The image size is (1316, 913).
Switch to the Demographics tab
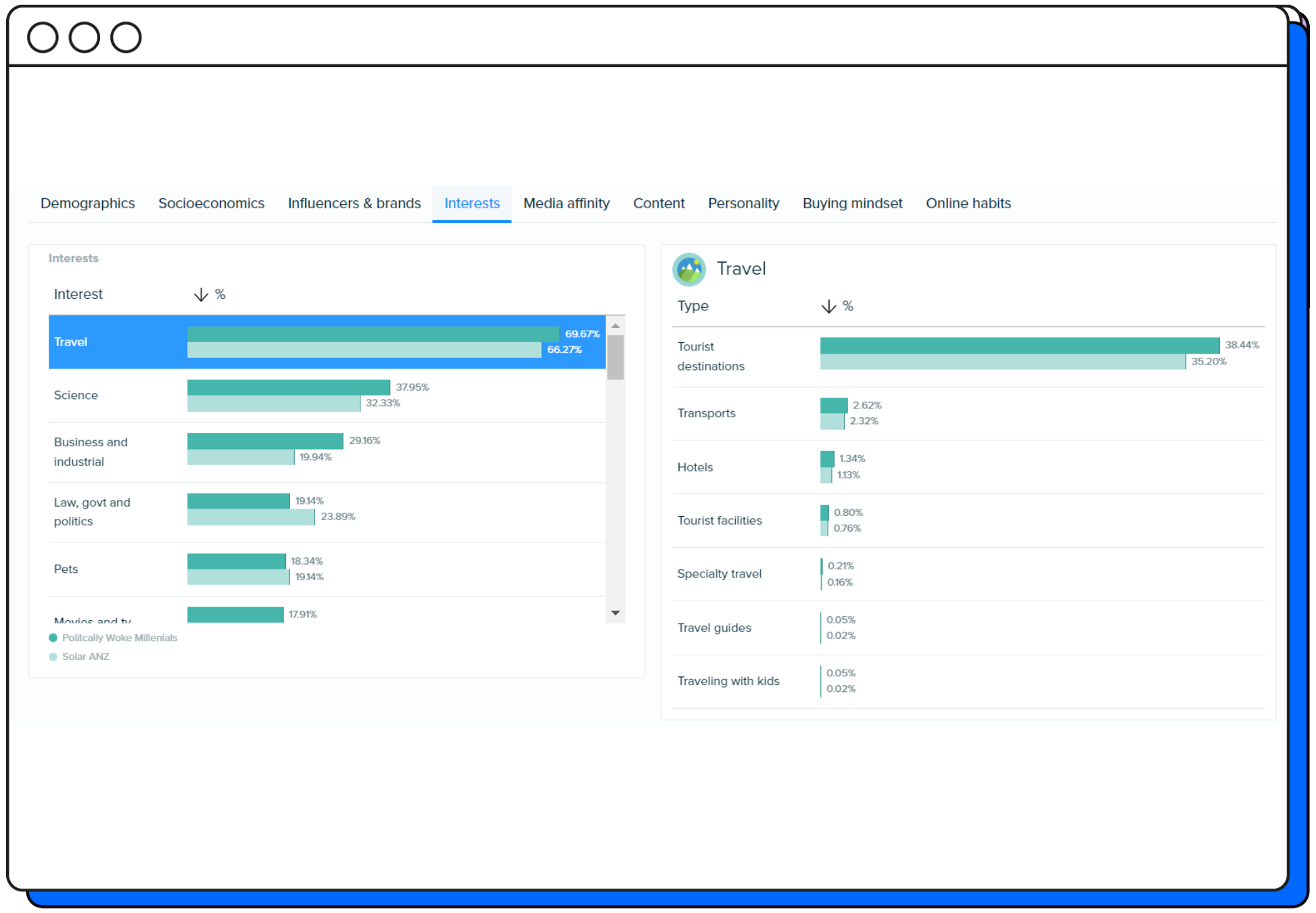[87, 204]
